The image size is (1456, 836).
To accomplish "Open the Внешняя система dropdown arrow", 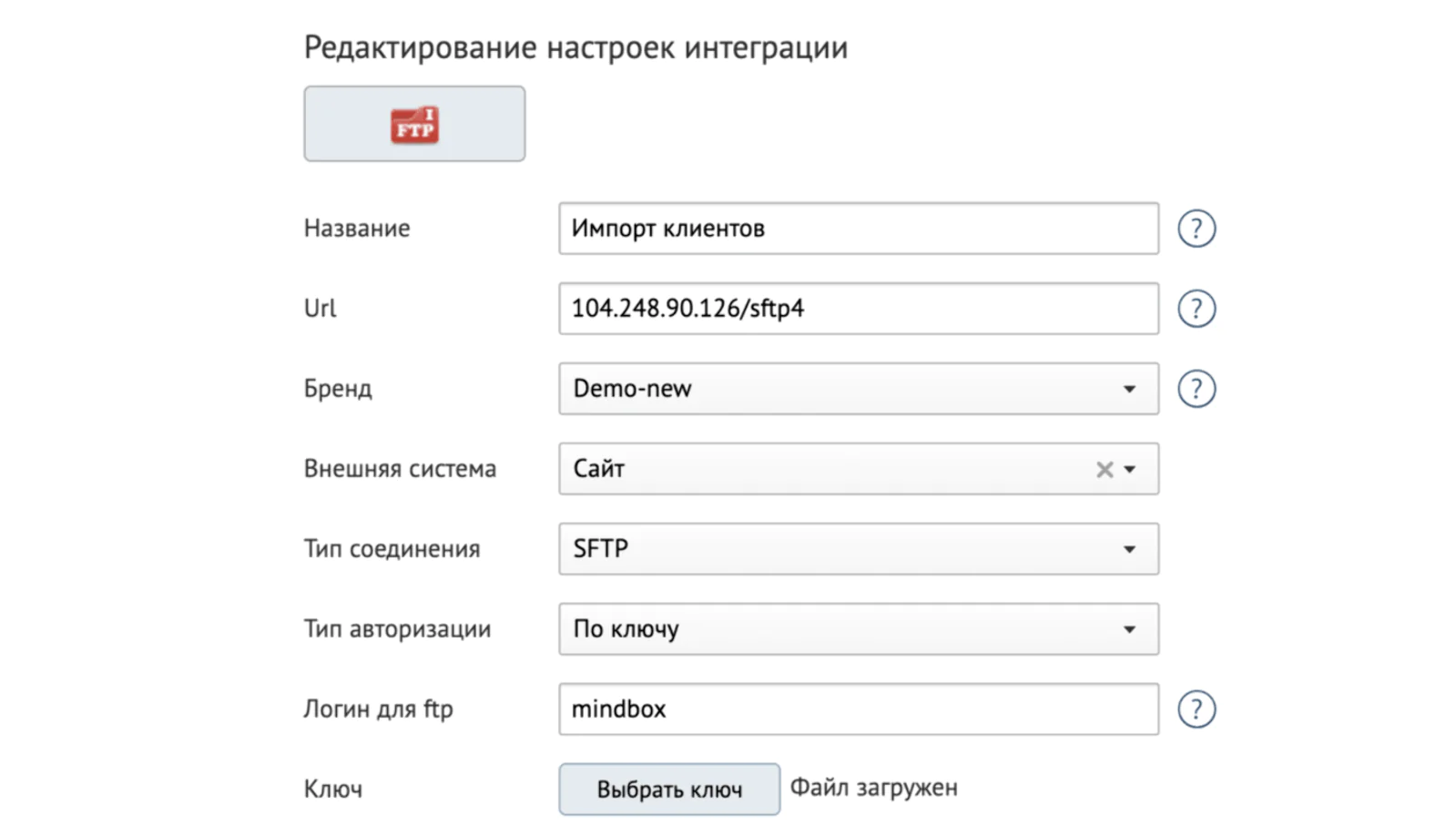I will (1129, 469).
